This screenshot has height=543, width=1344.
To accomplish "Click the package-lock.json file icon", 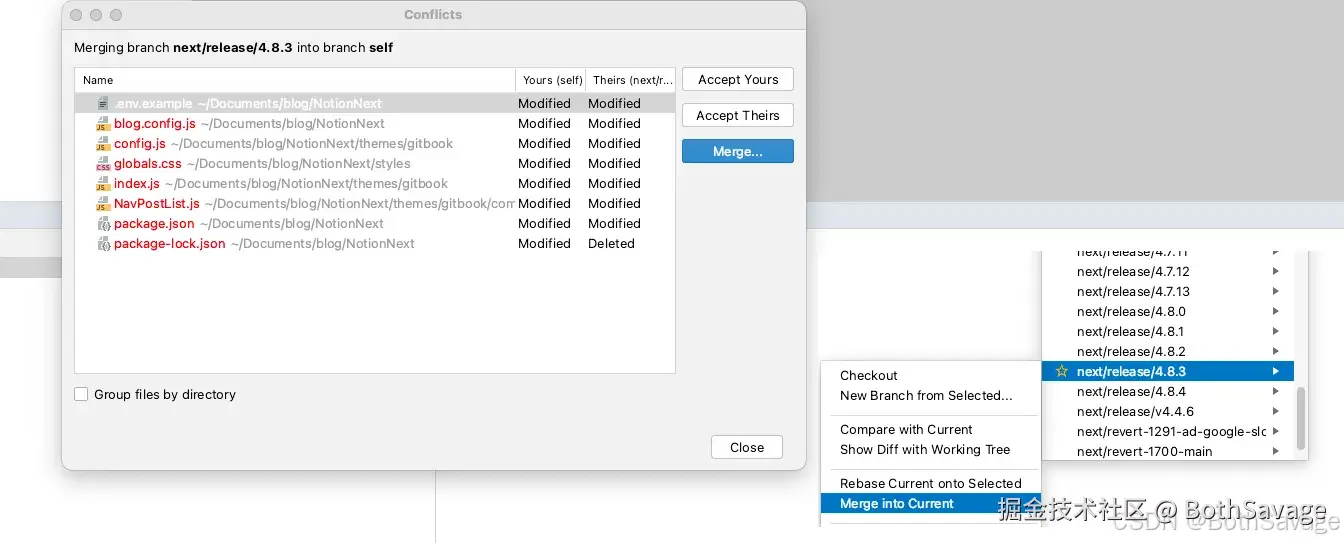I will pyautogui.click(x=103, y=244).
